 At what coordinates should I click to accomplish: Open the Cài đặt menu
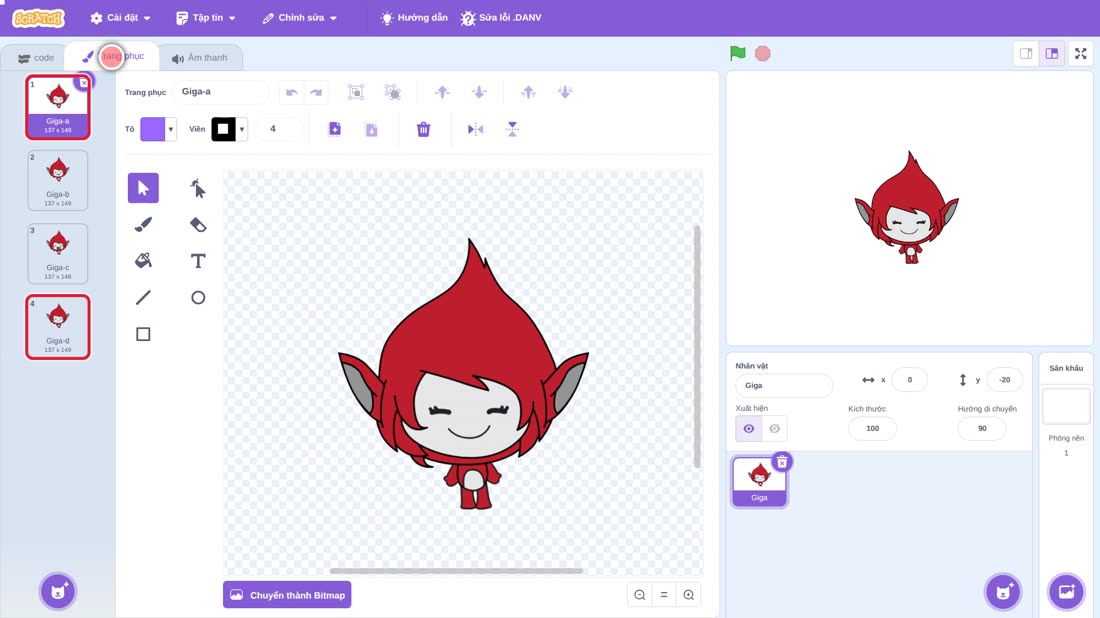[x=120, y=18]
